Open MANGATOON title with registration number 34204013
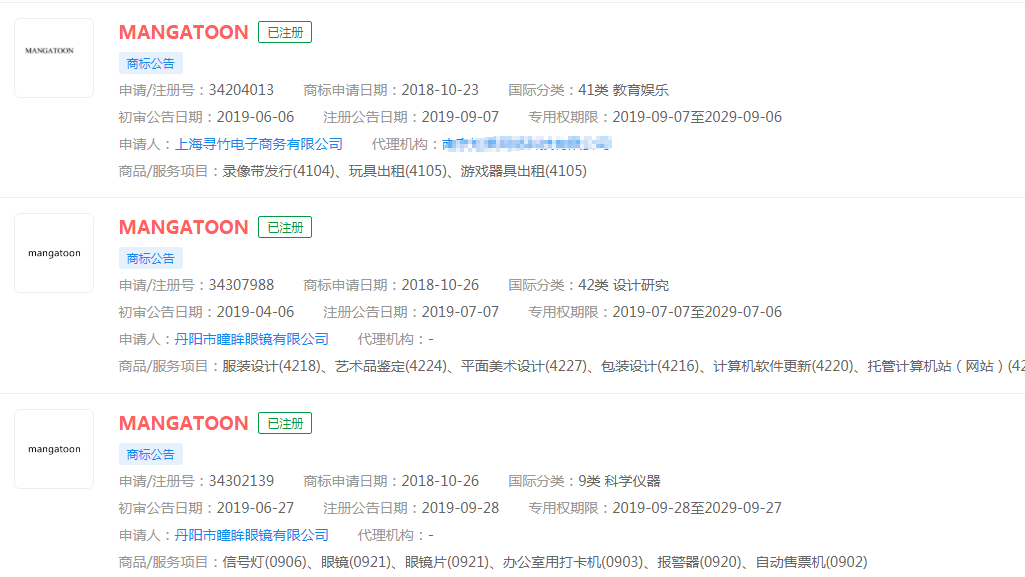This screenshot has width=1025, height=577. pyautogui.click(x=184, y=32)
